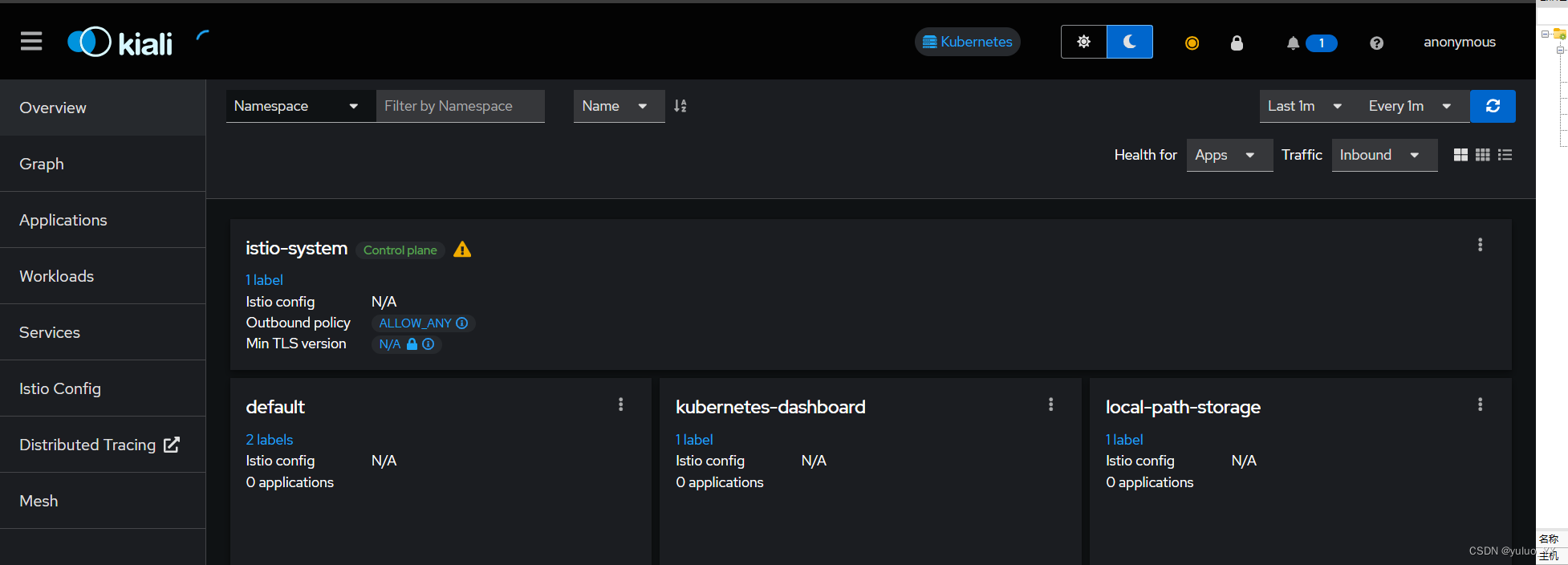Focus the Filter by Namespace field
The height and width of the screenshot is (565, 1568).
coord(461,106)
